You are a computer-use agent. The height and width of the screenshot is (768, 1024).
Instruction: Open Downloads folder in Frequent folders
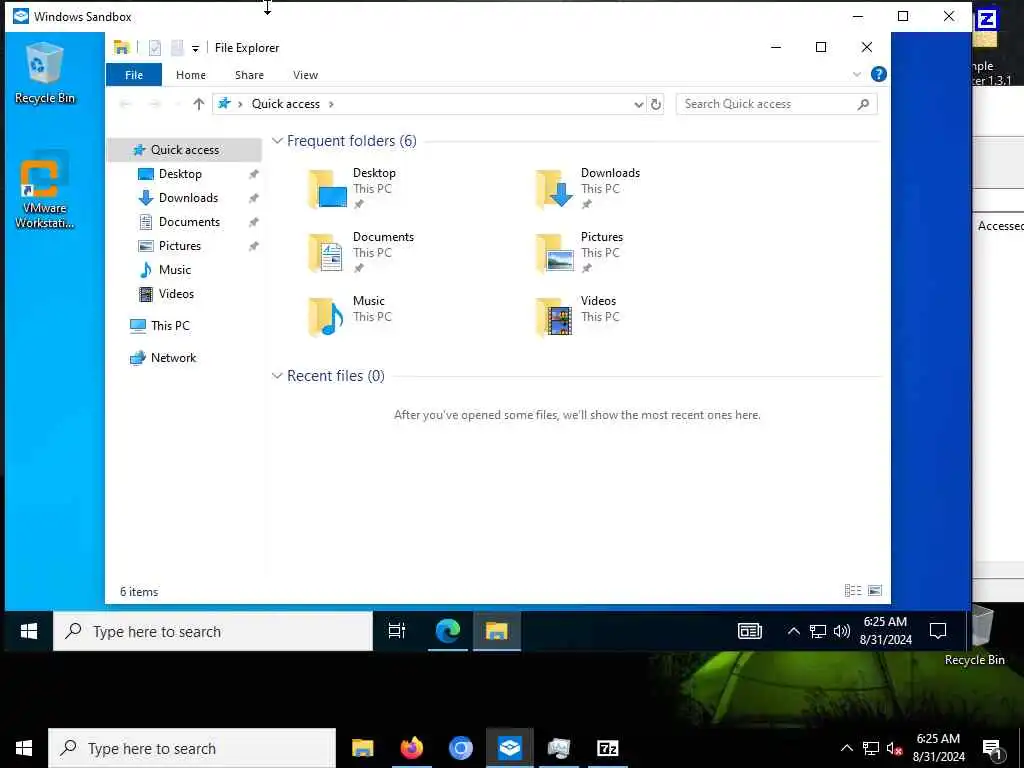[587, 188]
